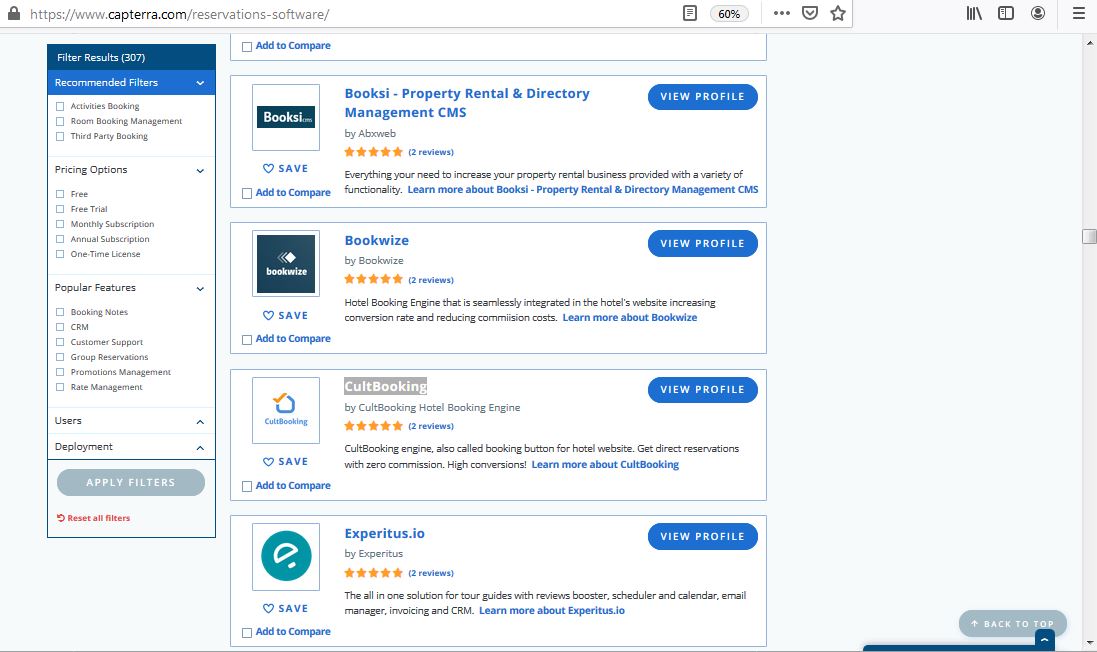The image size is (1097, 652).
Task: Enable the Free Trial pricing filter
Action: click(60, 208)
